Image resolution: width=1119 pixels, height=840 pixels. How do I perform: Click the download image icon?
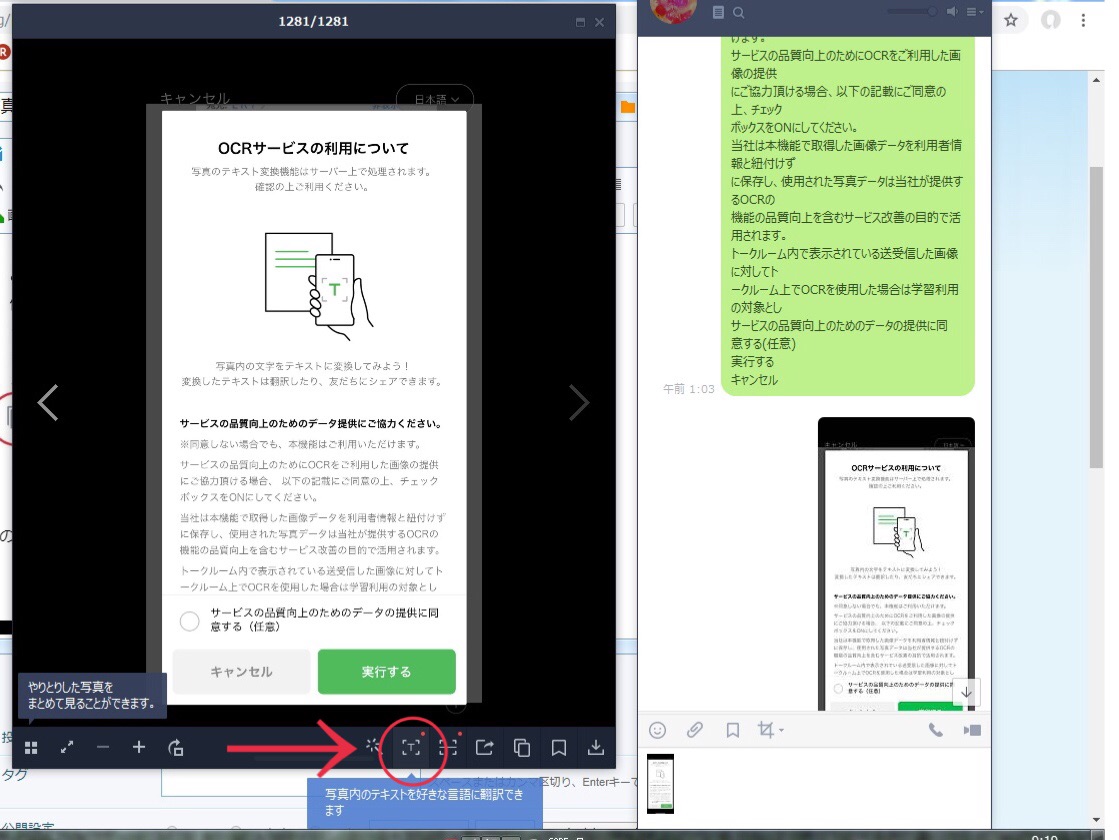[595, 747]
